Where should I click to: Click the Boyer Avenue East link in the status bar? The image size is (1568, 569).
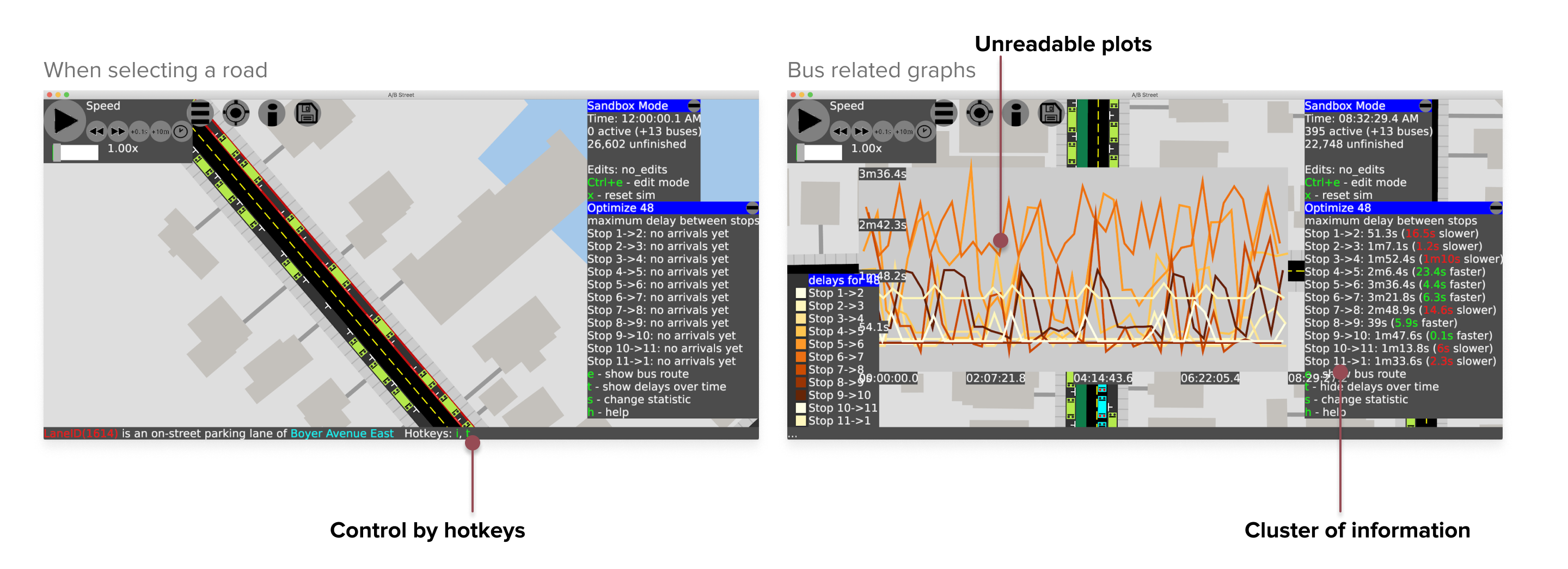341,434
